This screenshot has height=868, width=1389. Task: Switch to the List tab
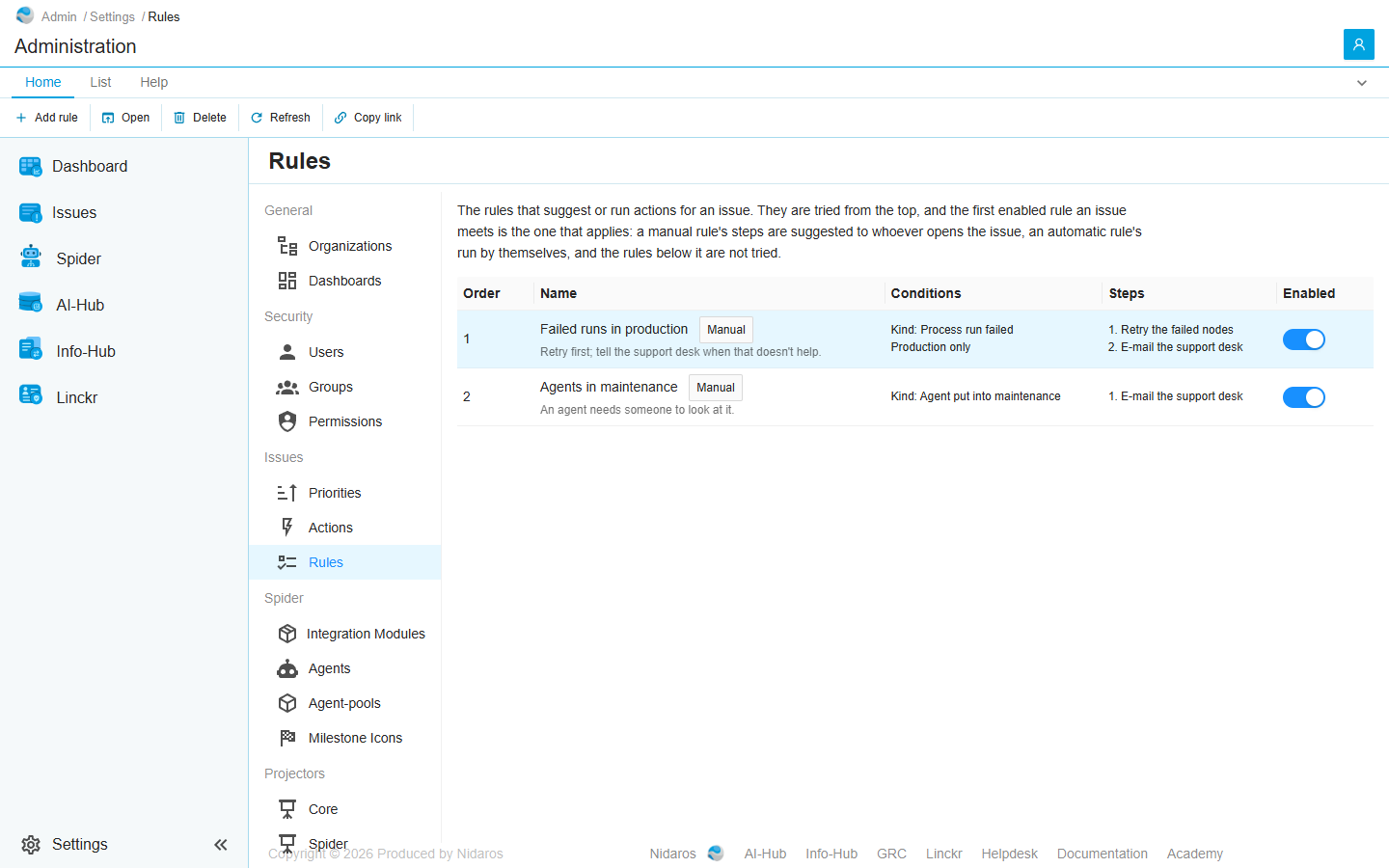(x=100, y=82)
